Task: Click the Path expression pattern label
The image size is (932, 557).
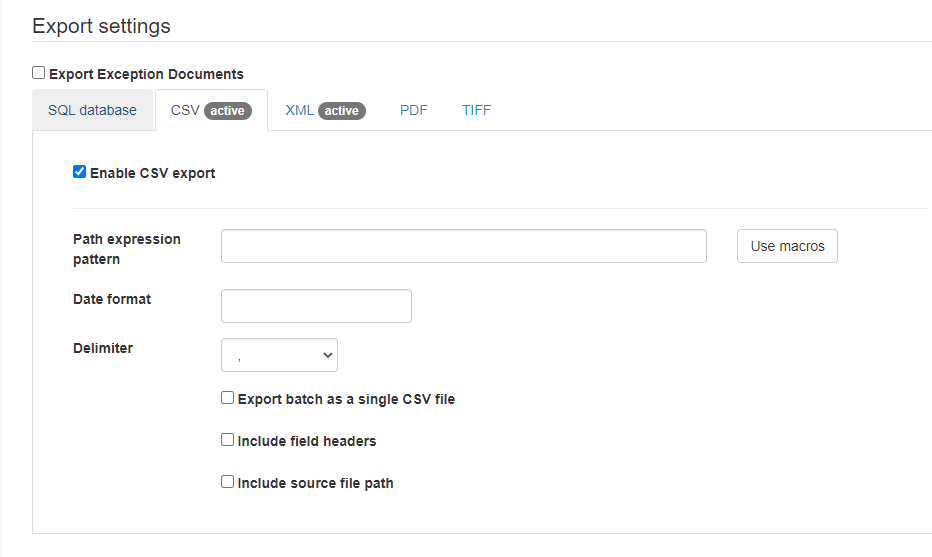Action: pos(127,249)
